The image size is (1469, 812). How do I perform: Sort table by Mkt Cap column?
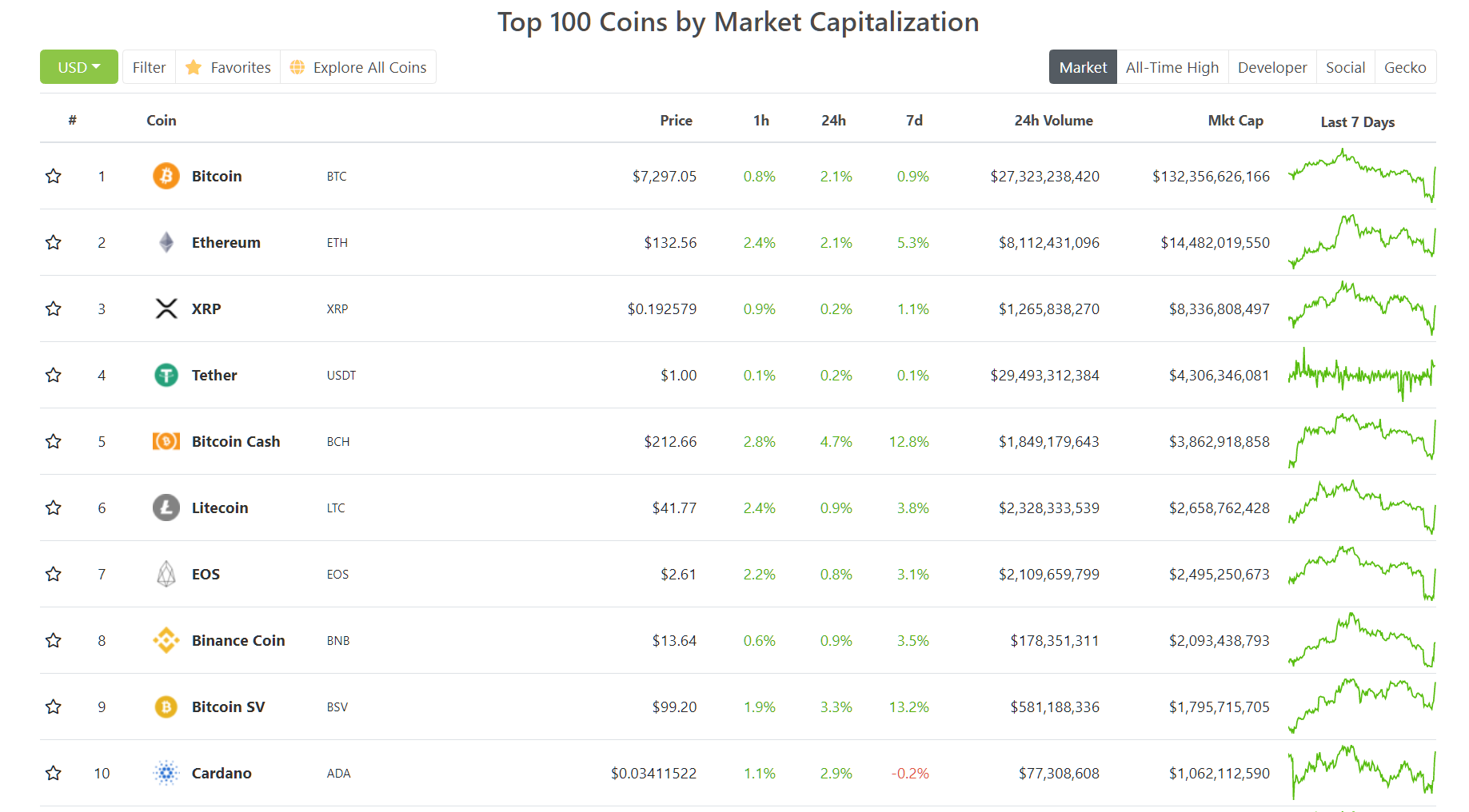tap(1235, 120)
